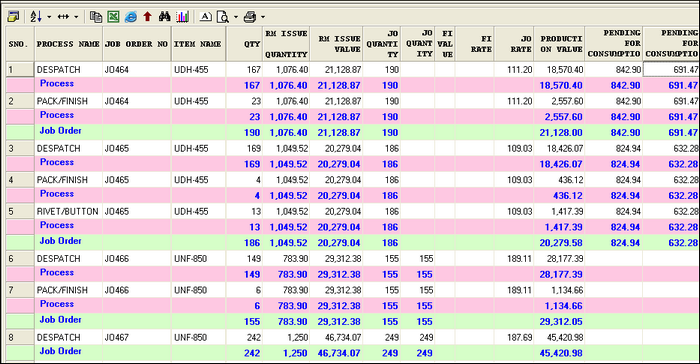The height and width of the screenshot is (364, 700).
Task: Click the red up arrow icon
Action: 147,17
